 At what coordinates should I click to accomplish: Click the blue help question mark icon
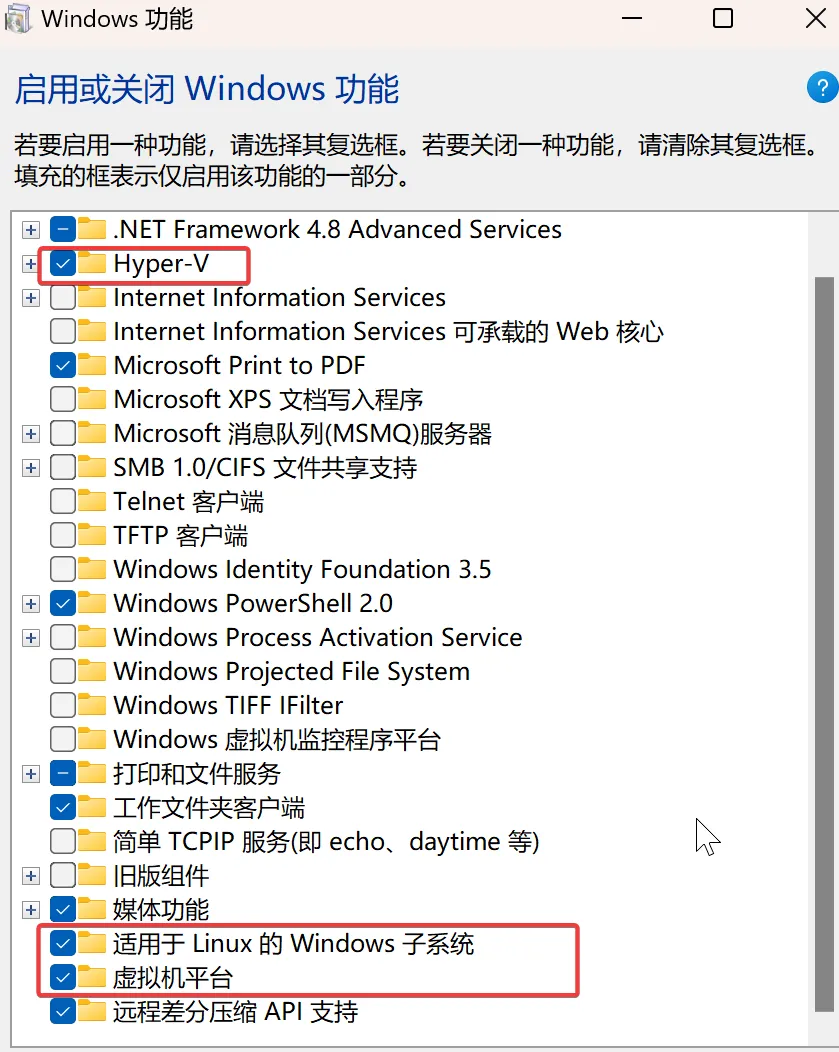[820, 89]
